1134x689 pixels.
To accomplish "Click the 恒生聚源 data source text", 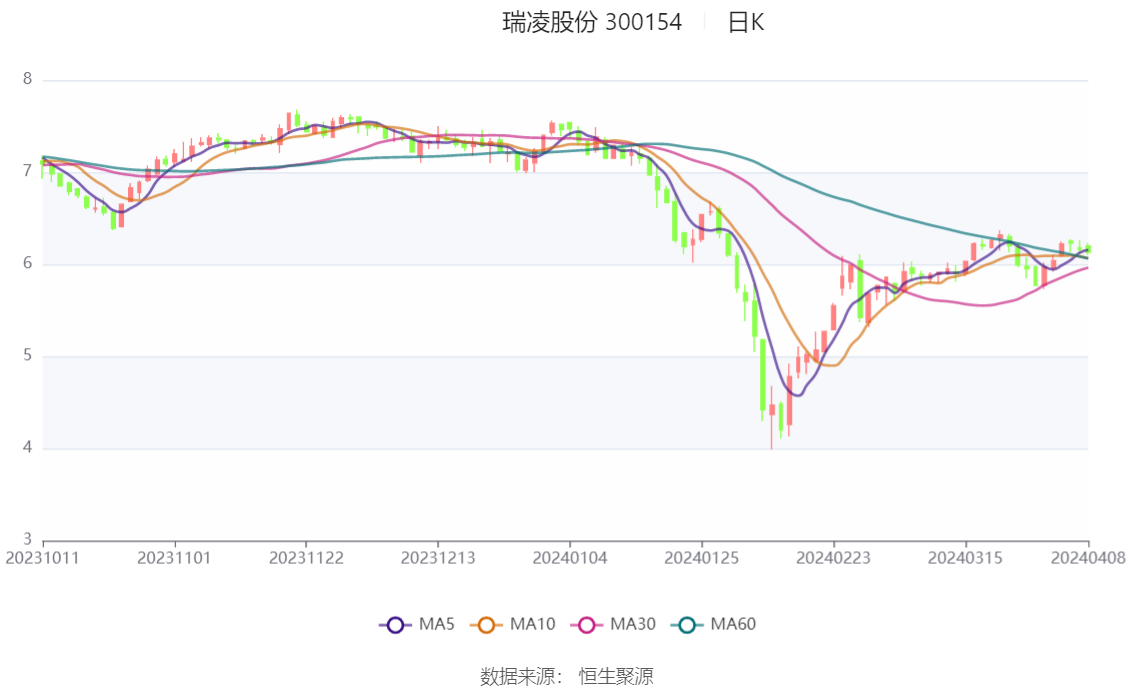I will (616, 677).
